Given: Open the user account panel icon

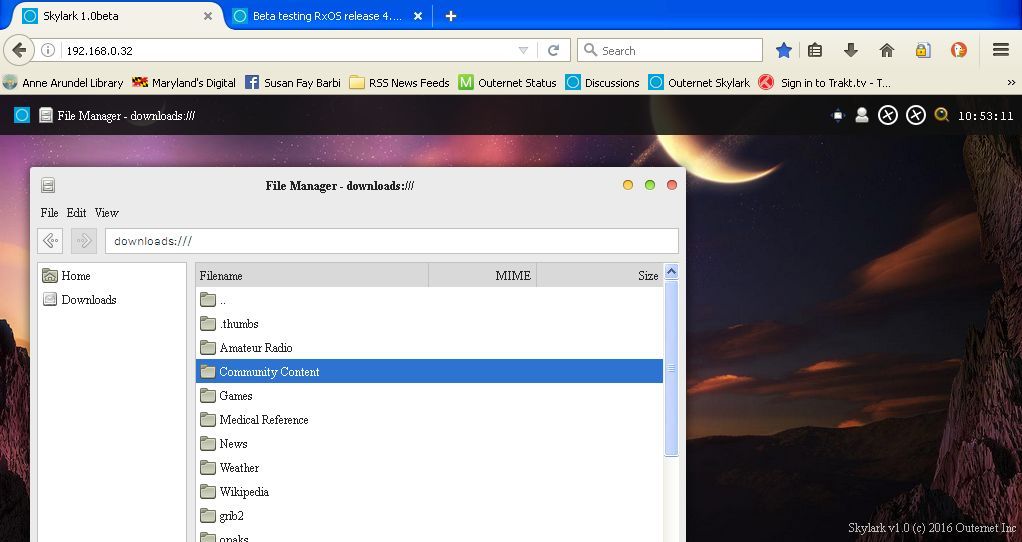Looking at the screenshot, I should 861,116.
